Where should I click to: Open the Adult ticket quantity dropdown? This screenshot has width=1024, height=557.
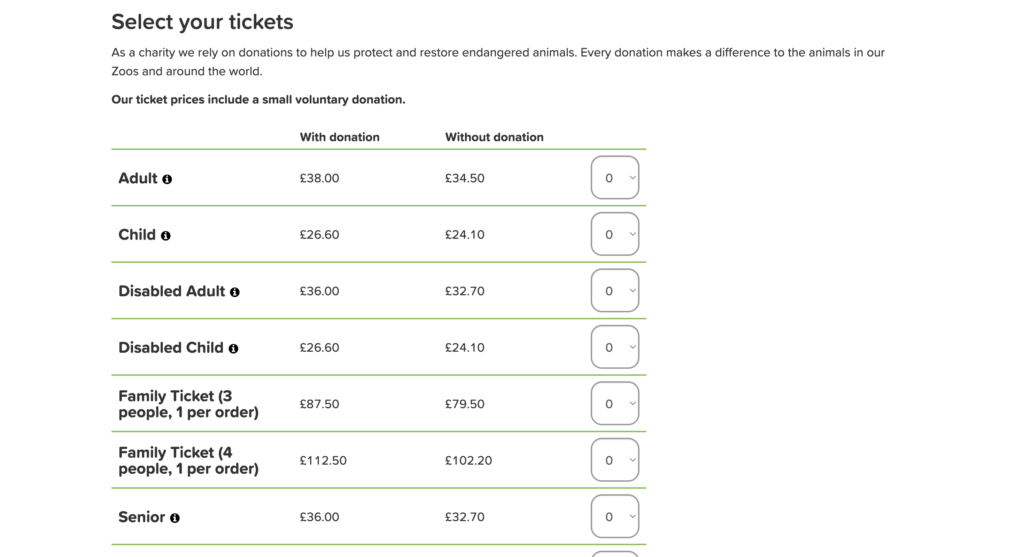[615, 178]
